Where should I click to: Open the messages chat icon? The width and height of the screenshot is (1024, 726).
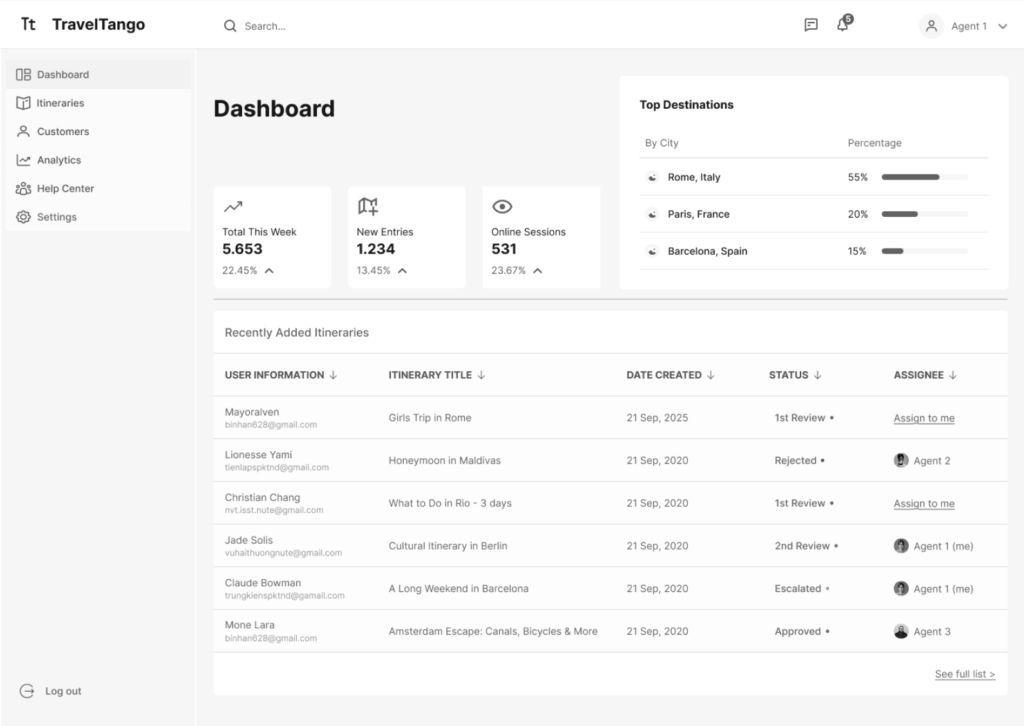[x=811, y=26]
